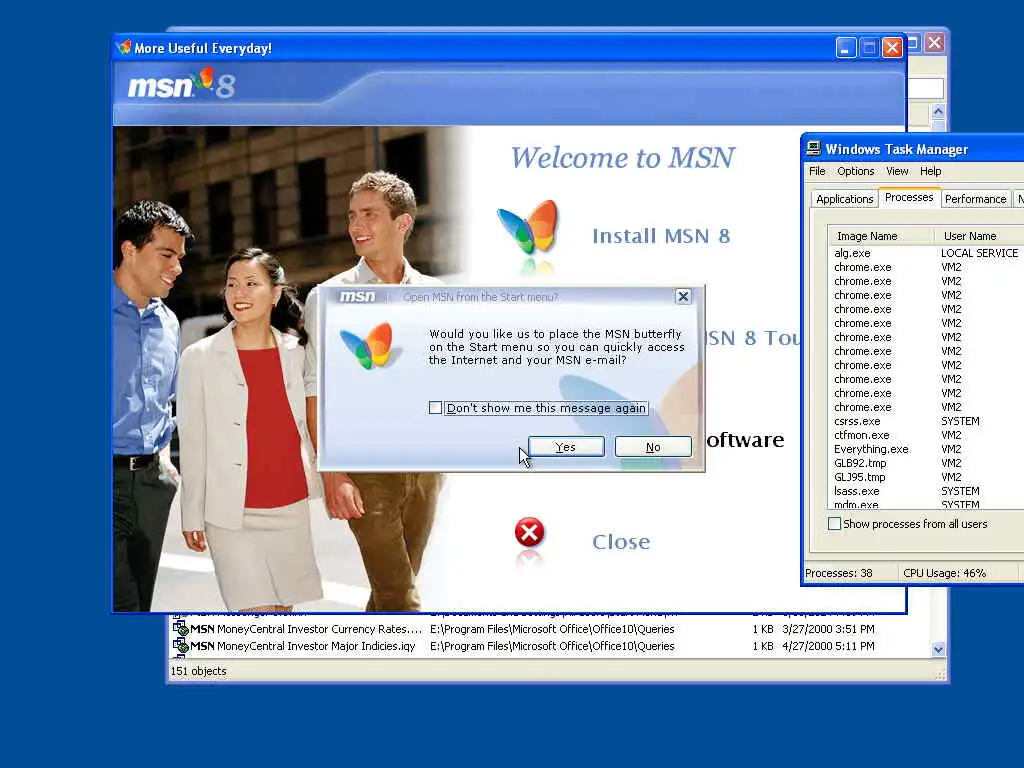The height and width of the screenshot is (768, 1024).
Task: Open the View menu in Task Manager
Action: 897,171
